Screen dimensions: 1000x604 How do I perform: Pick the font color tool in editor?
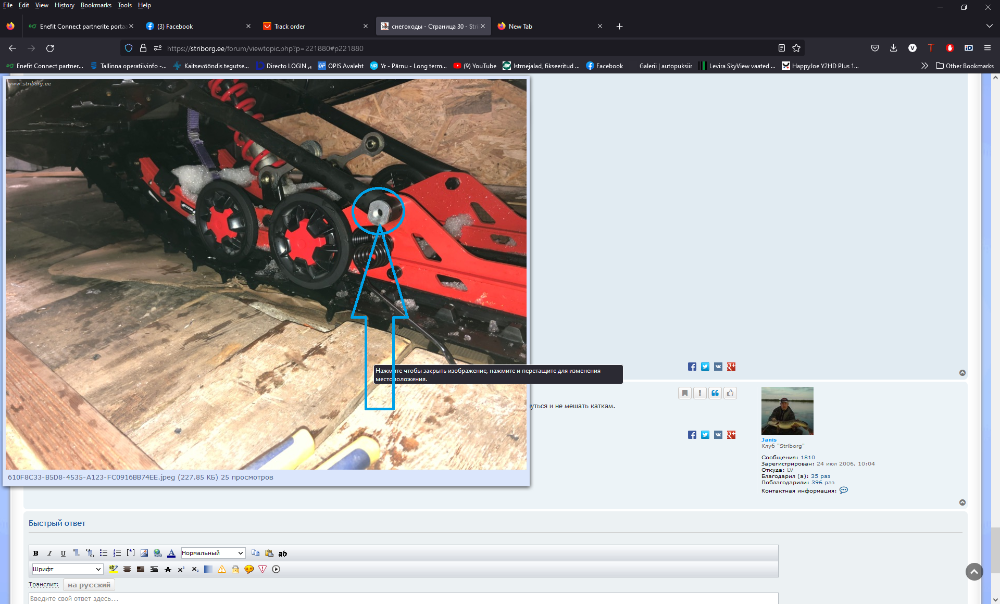tap(171, 553)
